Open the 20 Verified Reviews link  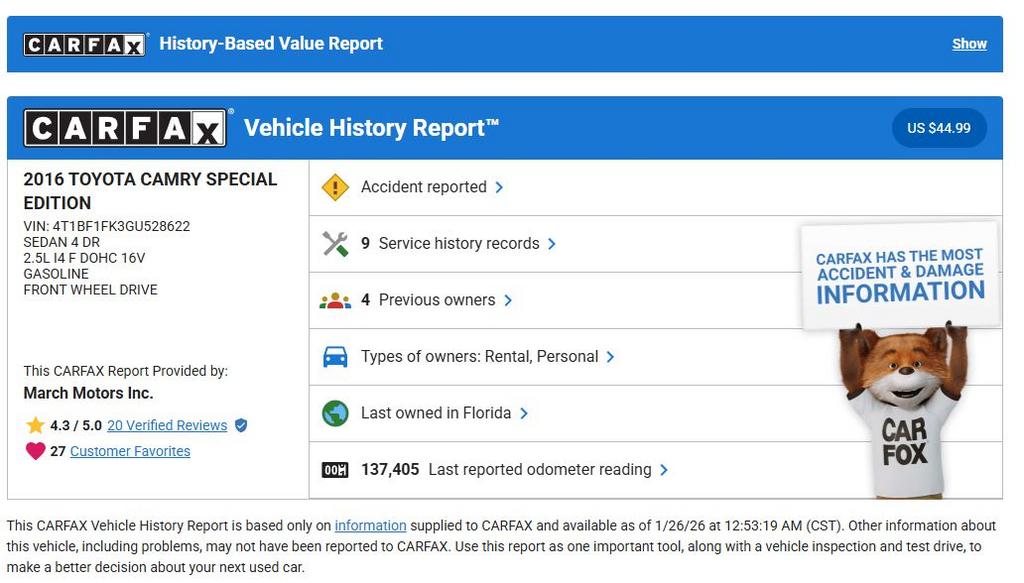point(167,426)
